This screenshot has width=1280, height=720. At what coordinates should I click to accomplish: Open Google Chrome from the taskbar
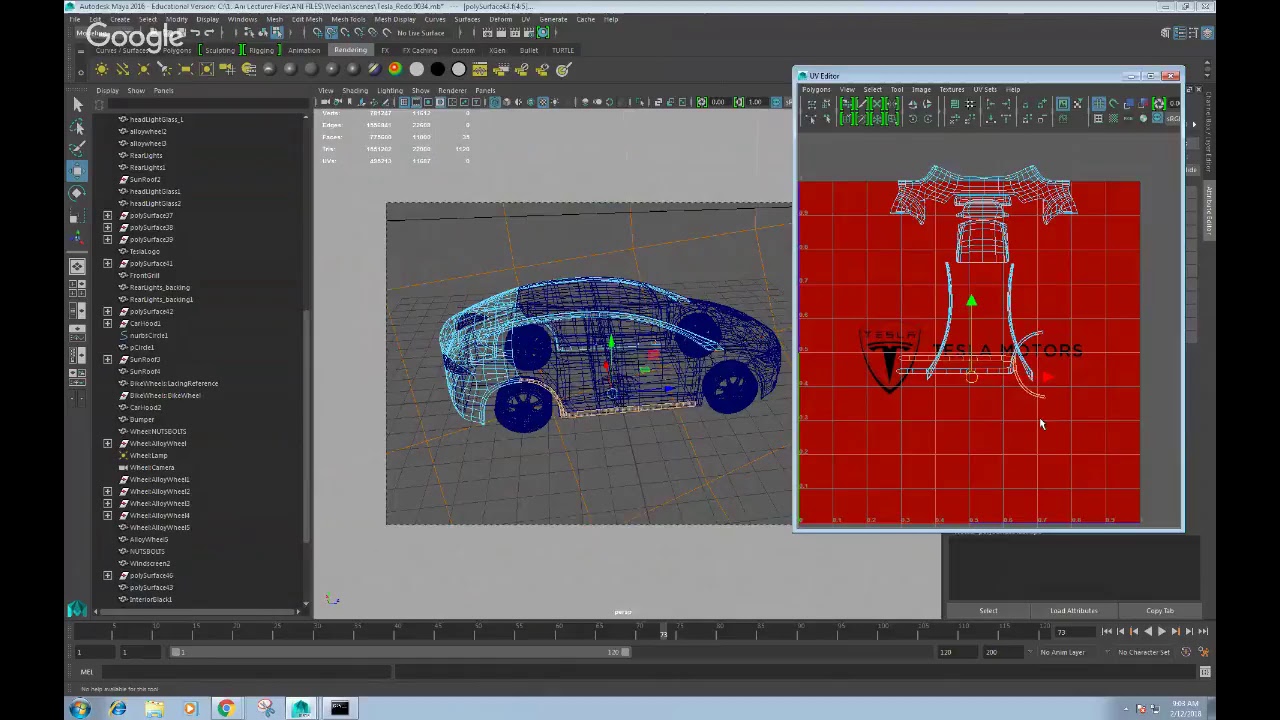[x=226, y=709]
